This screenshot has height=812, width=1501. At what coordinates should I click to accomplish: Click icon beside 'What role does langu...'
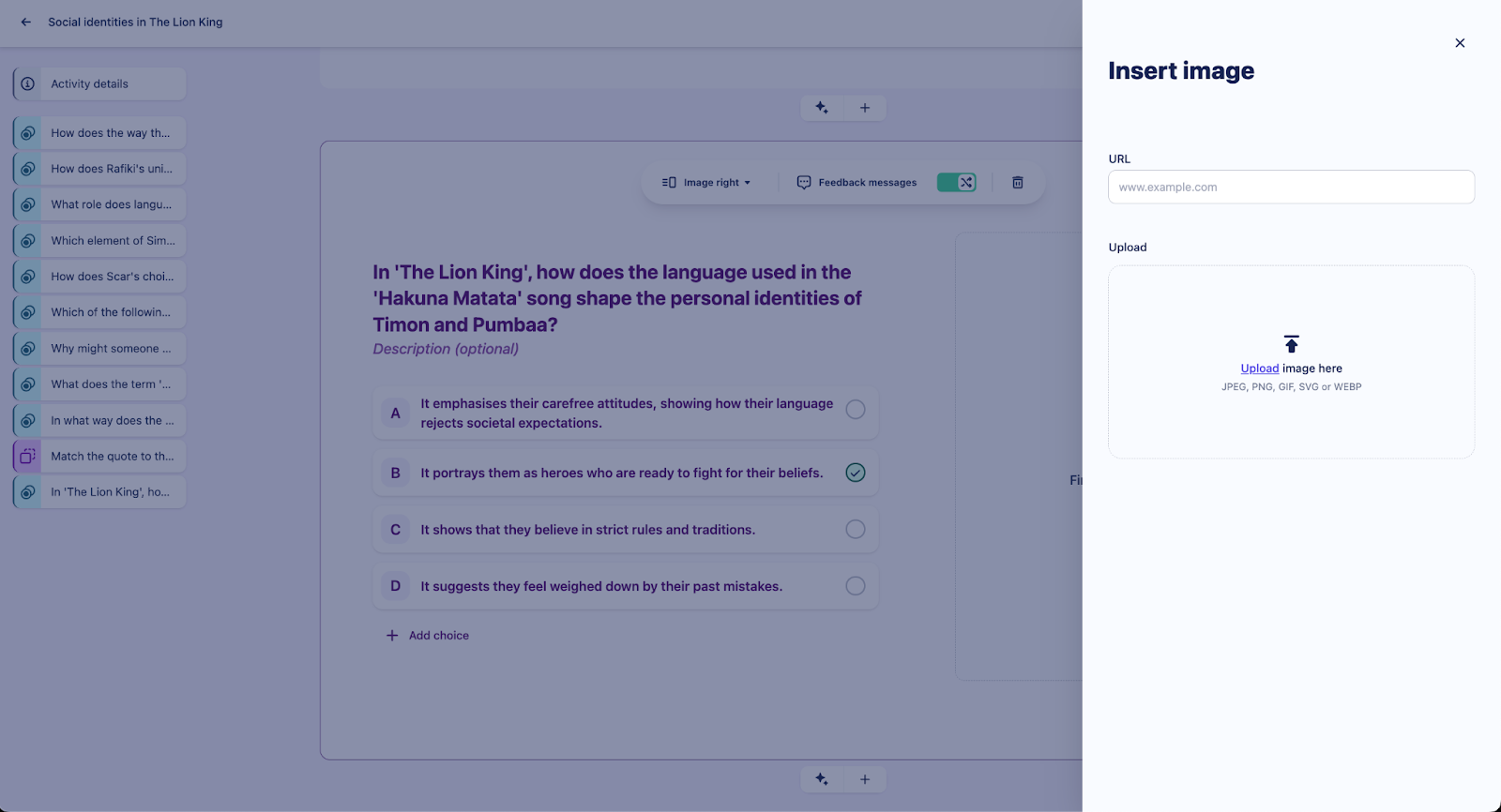coord(28,204)
